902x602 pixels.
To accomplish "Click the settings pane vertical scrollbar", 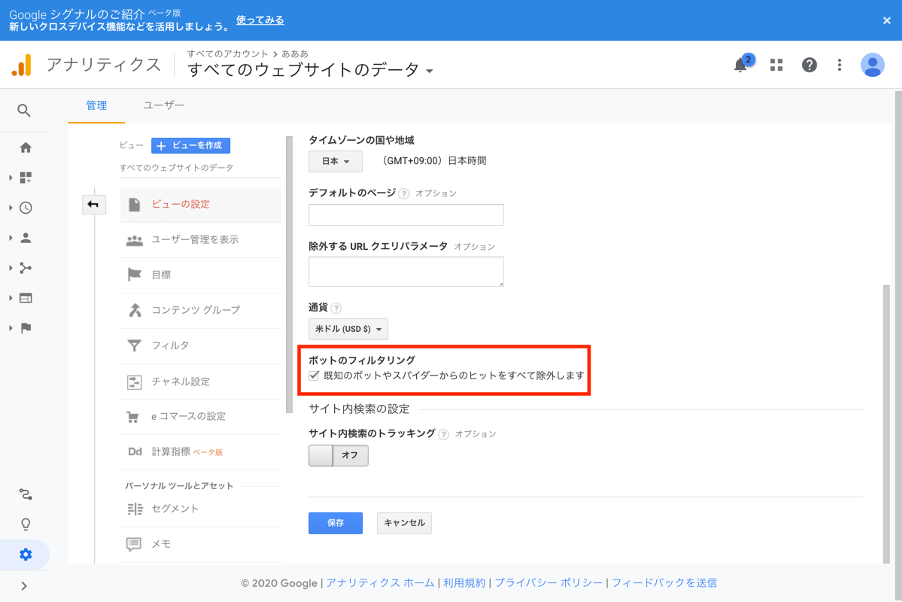I will pos(886,424).
